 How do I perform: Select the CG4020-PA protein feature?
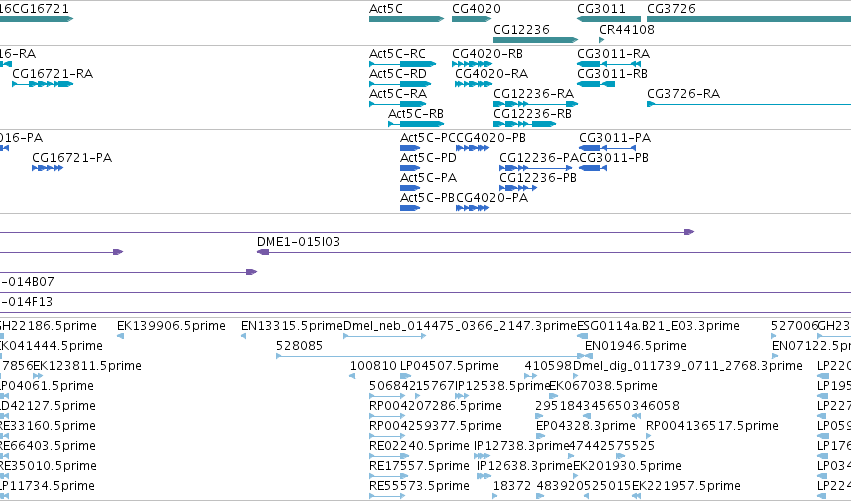pyautogui.click(x=472, y=208)
